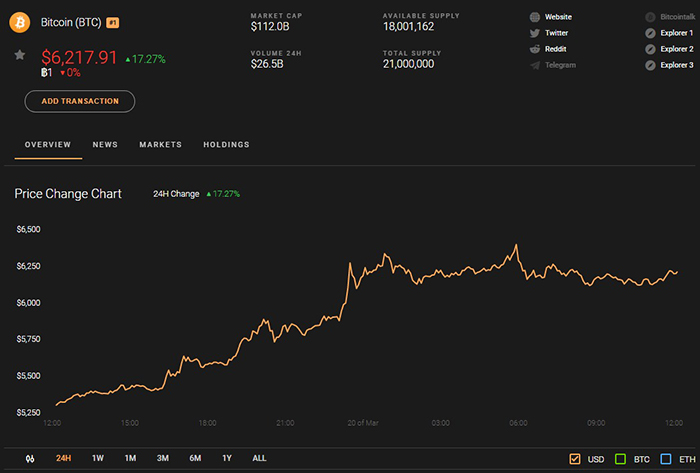Uncheck the USD chart checkbox
This screenshot has height=473, width=700.
pyautogui.click(x=575, y=459)
